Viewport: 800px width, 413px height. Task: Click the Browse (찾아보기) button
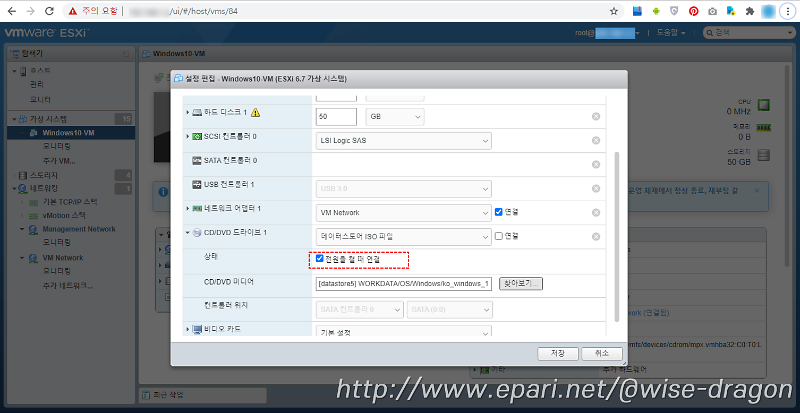(520, 284)
